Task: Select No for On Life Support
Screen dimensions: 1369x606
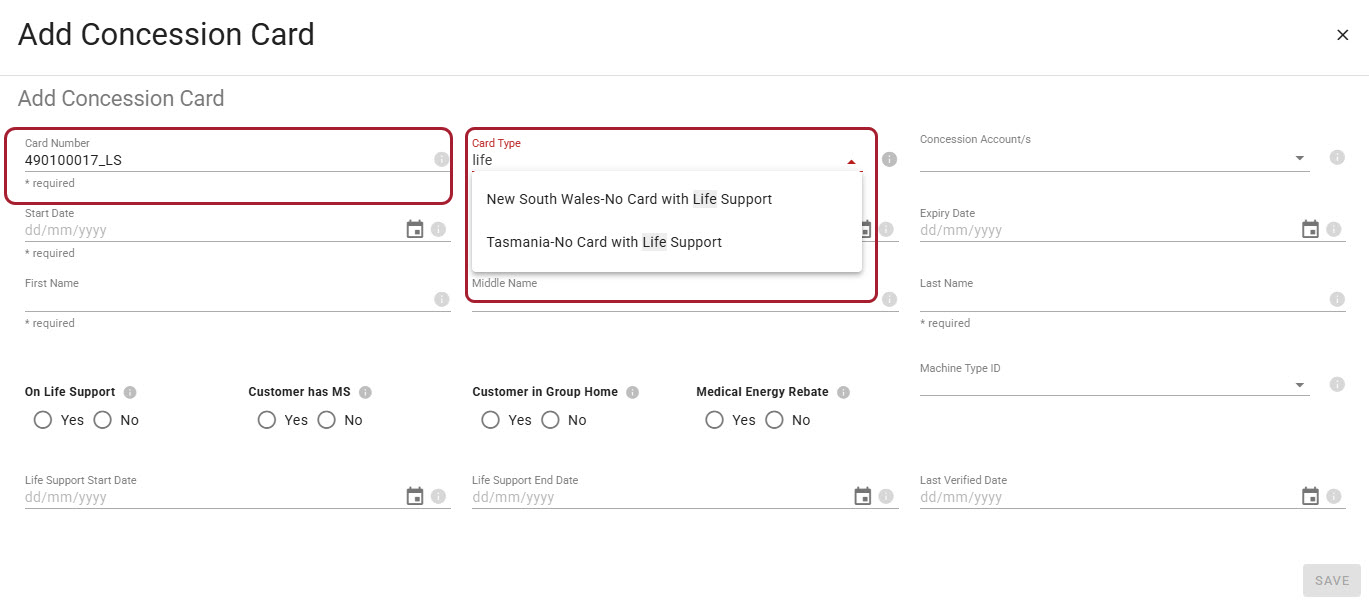Action: tap(102, 420)
